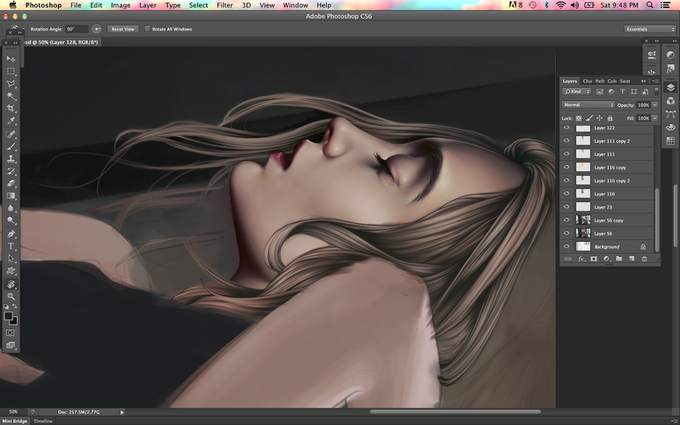
Task: Toggle Quick Mask mode
Action: [x=10, y=333]
